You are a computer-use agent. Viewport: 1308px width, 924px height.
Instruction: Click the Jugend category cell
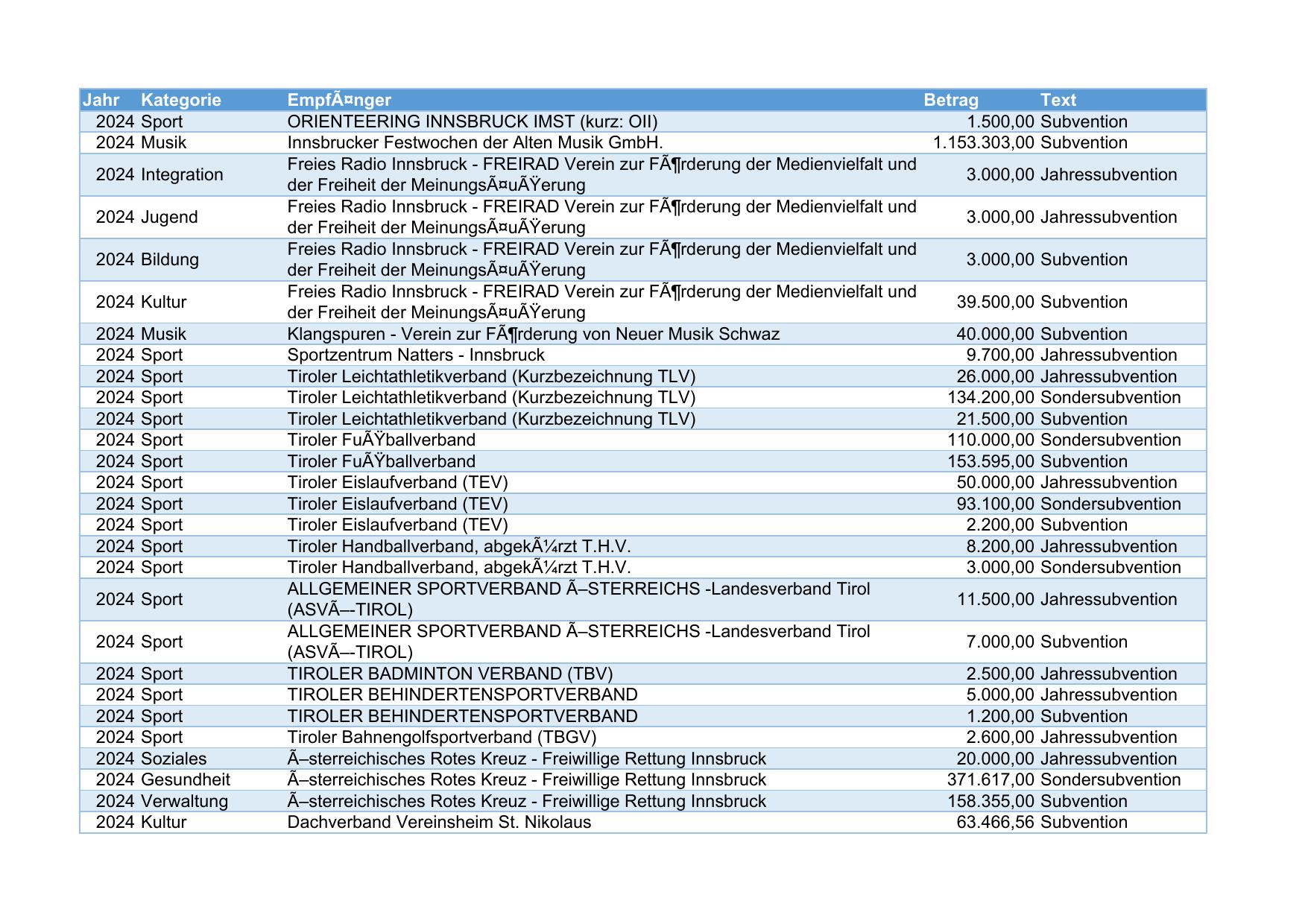pyautogui.click(x=169, y=217)
